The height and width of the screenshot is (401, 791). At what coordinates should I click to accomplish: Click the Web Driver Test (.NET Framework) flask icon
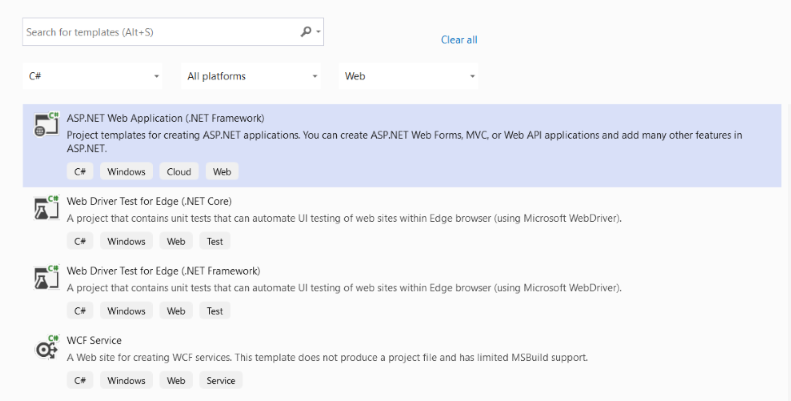[x=46, y=277]
